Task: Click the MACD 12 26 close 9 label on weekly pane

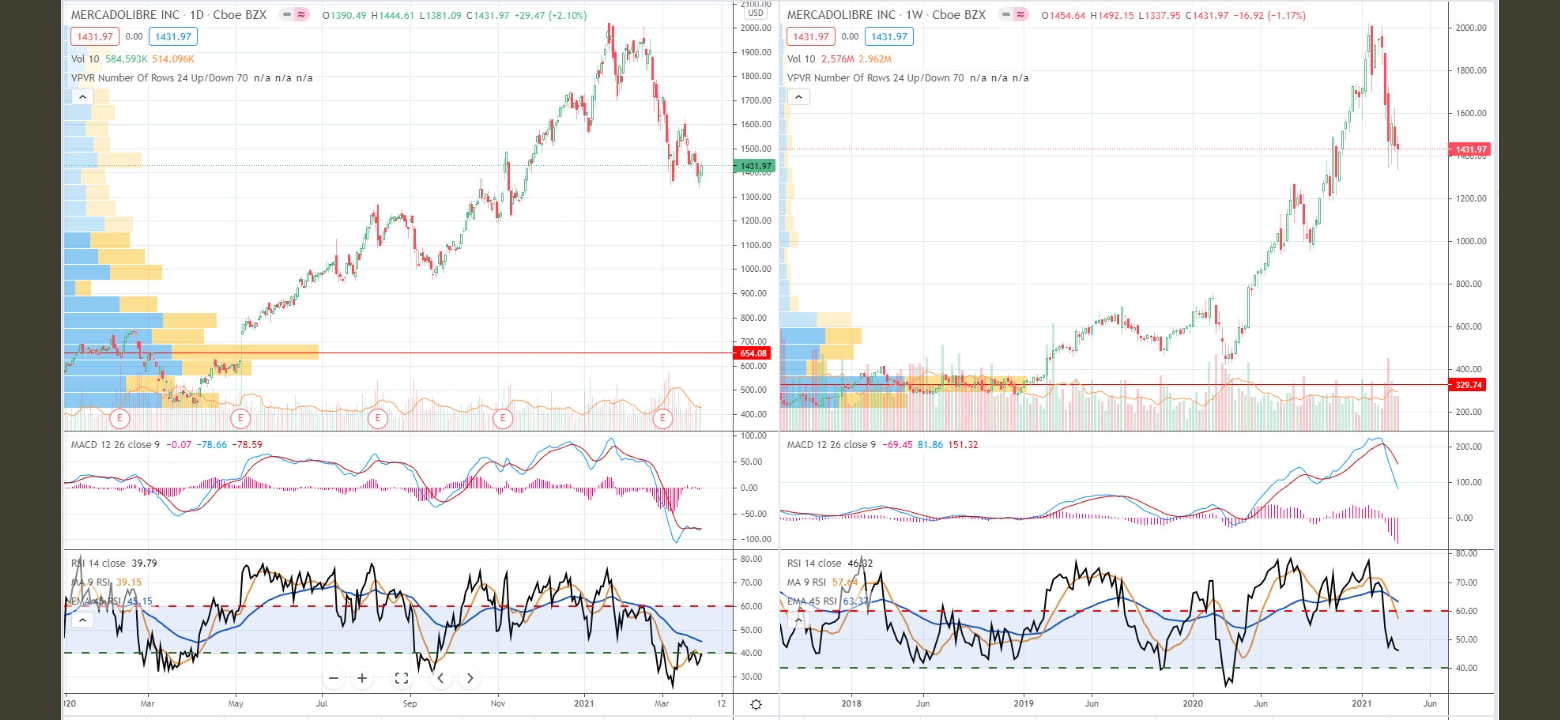Action: click(x=833, y=444)
